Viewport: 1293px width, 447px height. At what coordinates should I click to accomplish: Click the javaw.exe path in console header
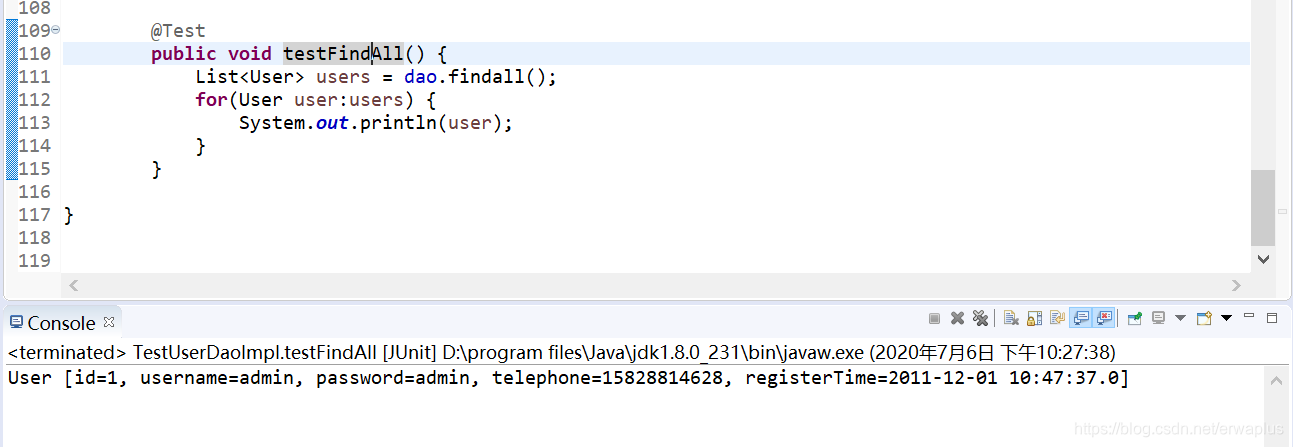click(652, 353)
